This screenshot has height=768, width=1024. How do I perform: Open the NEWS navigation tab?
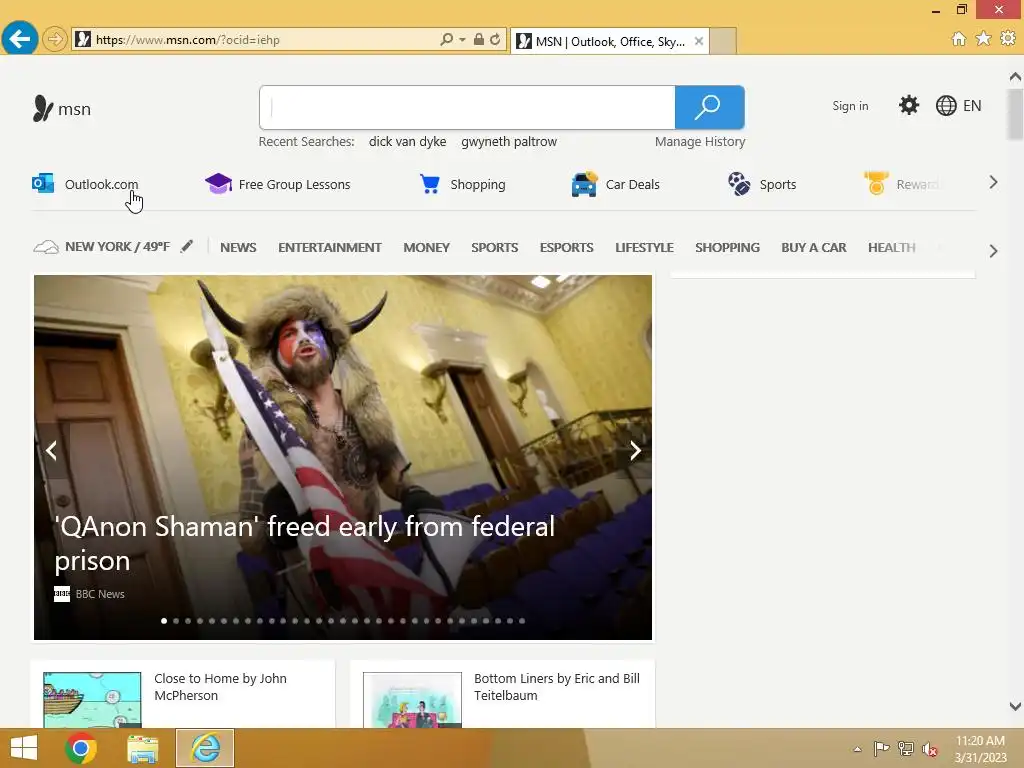tap(238, 248)
